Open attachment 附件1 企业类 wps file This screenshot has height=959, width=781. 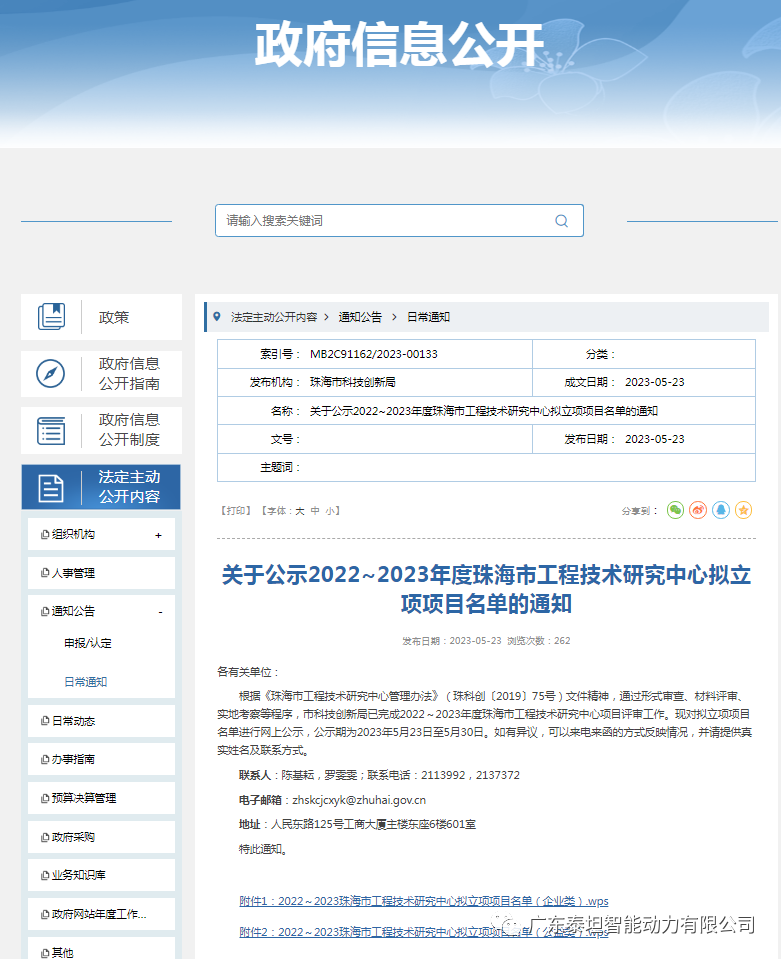point(423,901)
